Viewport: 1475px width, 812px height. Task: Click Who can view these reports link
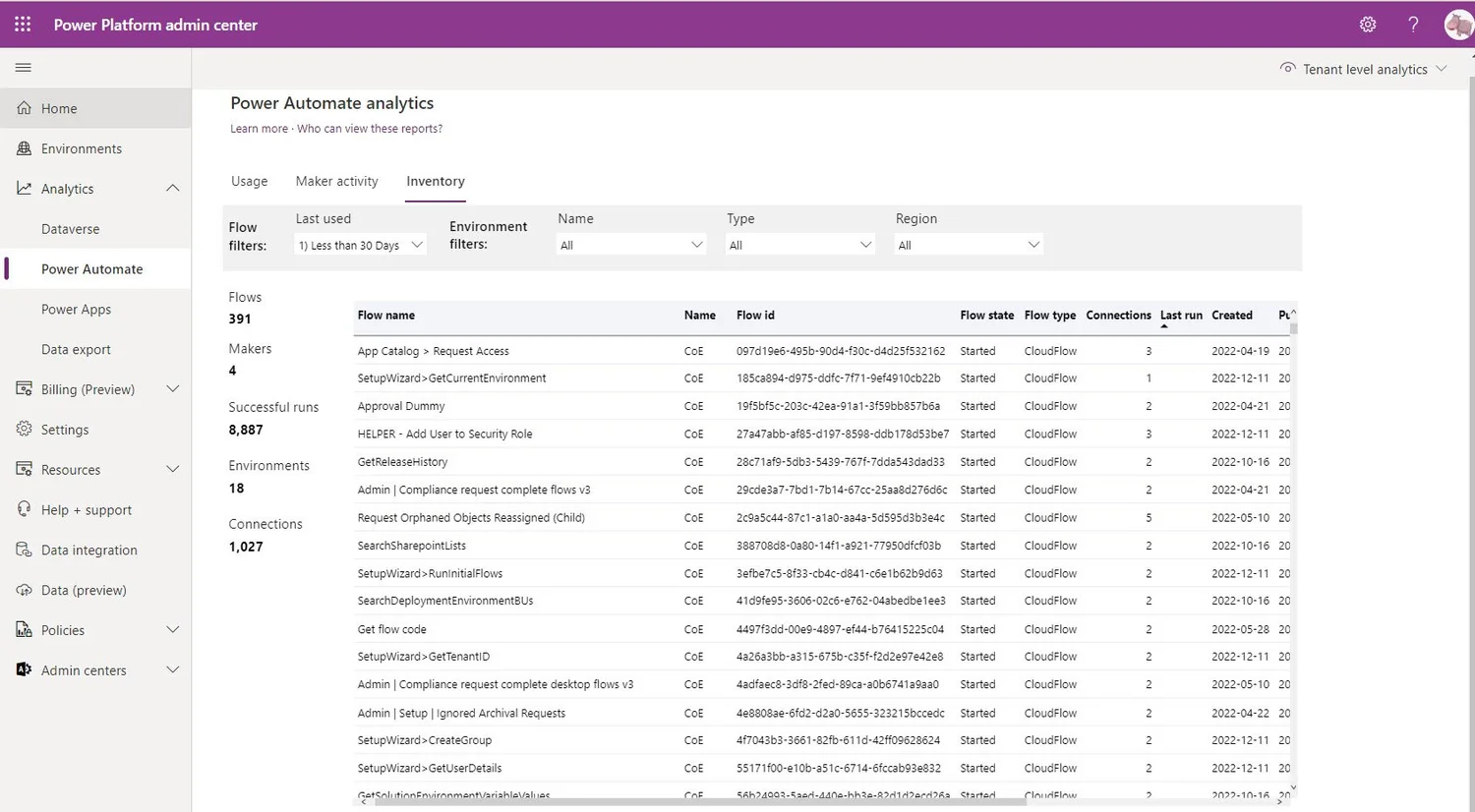(x=370, y=129)
